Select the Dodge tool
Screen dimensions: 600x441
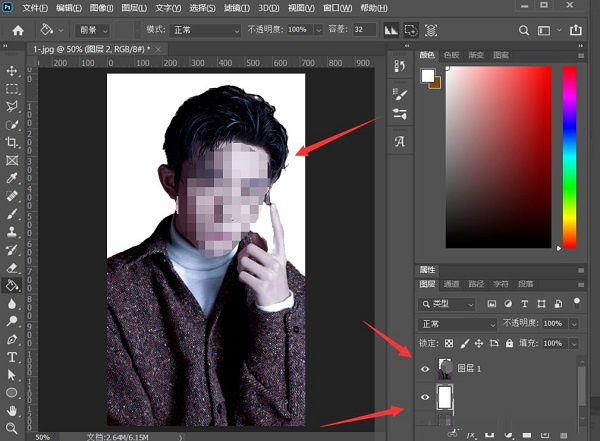11,321
